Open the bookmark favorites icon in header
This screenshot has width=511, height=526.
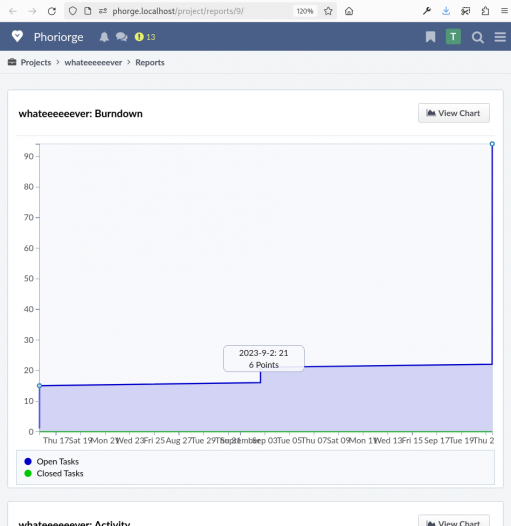point(430,37)
